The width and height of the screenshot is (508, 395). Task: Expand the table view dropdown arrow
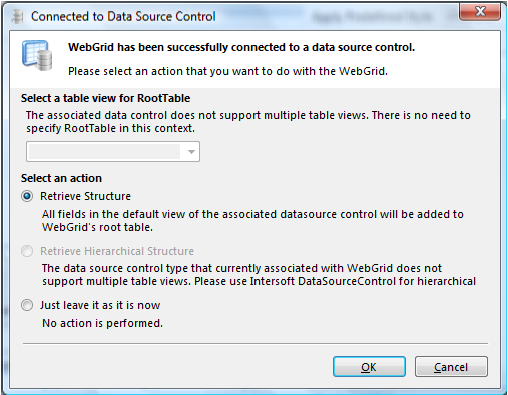click(191, 152)
